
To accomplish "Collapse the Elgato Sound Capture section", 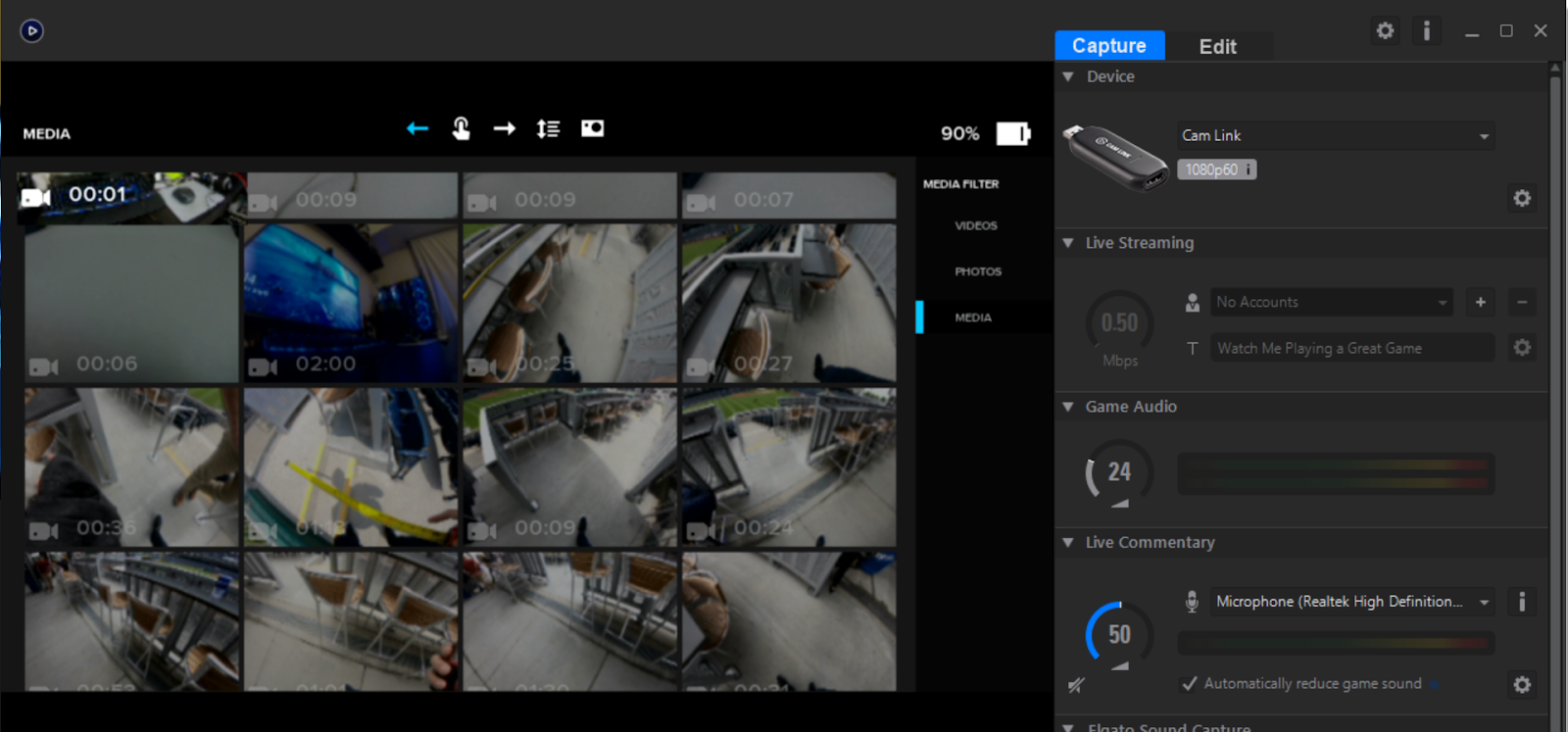I will point(1068,727).
